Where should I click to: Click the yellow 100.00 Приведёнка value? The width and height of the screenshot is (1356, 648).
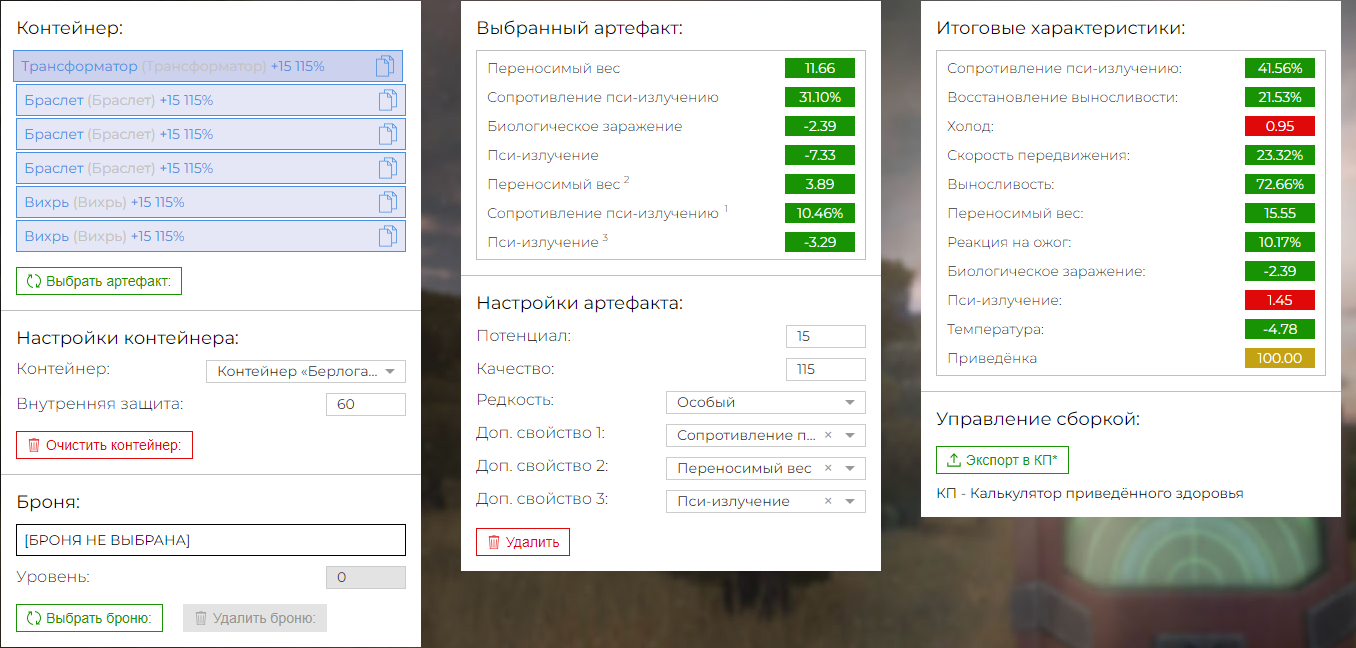tap(1280, 358)
